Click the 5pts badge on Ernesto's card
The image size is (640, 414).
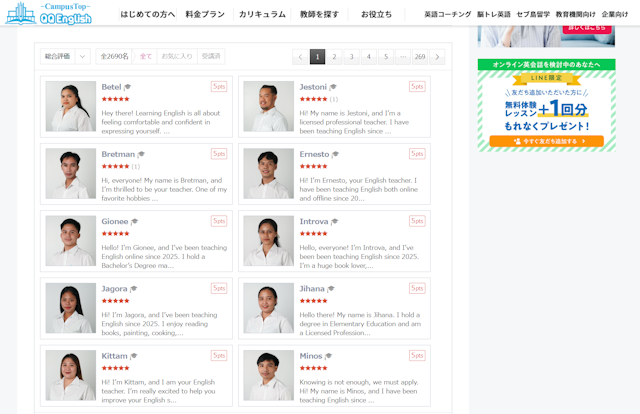click(417, 154)
